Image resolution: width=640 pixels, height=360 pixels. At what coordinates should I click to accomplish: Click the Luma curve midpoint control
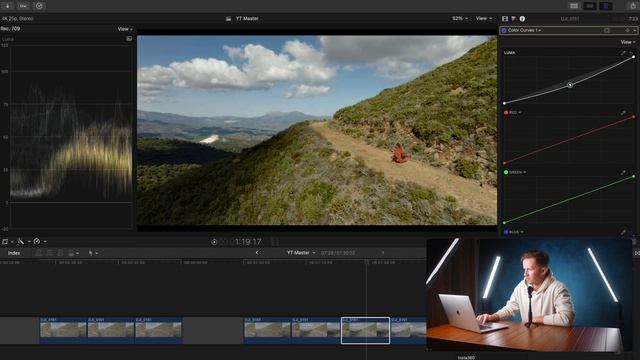[570, 85]
